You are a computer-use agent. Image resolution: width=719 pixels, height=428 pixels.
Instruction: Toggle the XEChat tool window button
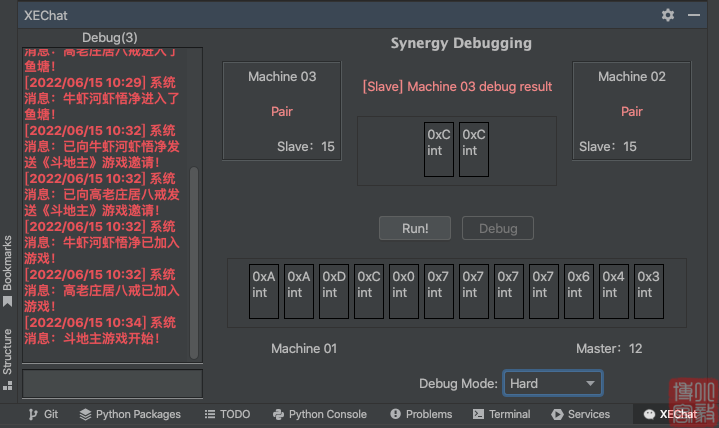[669, 414]
